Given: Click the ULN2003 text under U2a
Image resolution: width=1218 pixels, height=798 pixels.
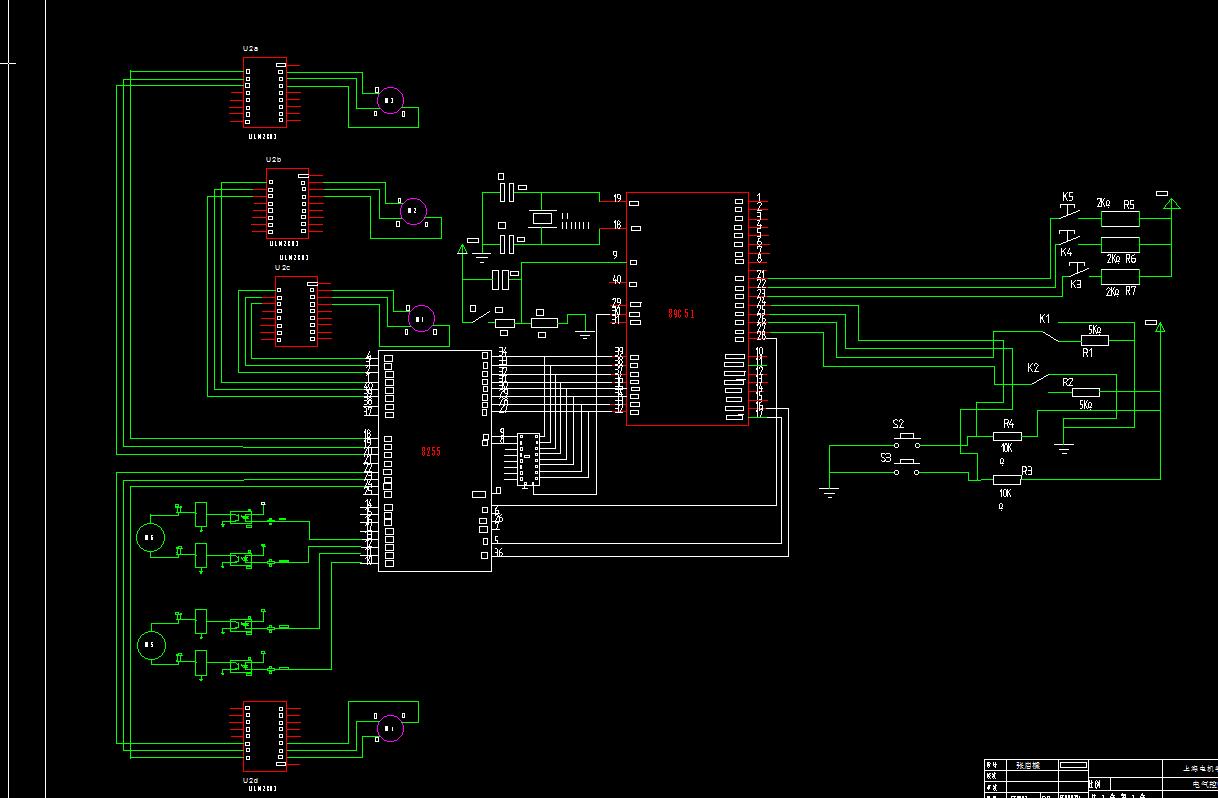Looking at the screenshot, I should click(263, 136).
